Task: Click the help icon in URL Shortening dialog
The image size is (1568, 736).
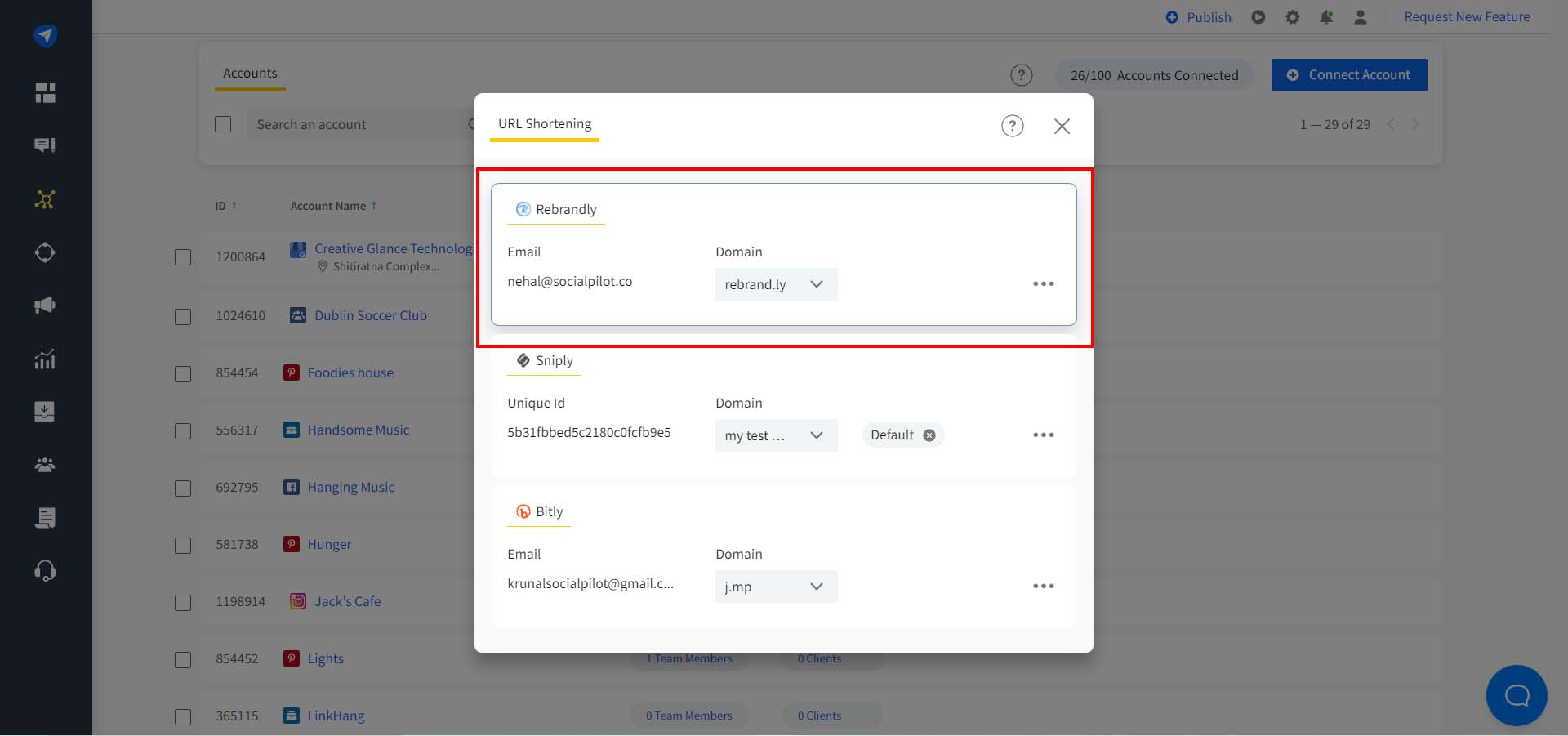Action: point(1013,126)
